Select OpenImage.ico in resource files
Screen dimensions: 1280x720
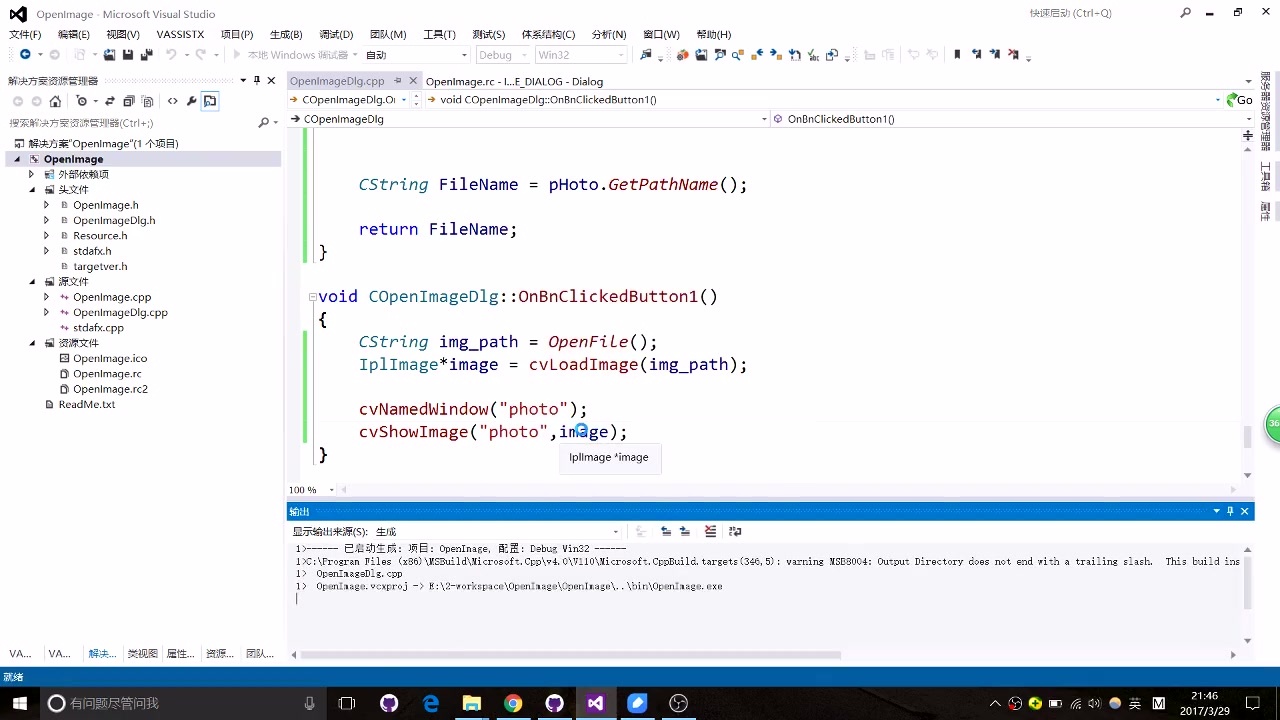click(x=110, y=358)
